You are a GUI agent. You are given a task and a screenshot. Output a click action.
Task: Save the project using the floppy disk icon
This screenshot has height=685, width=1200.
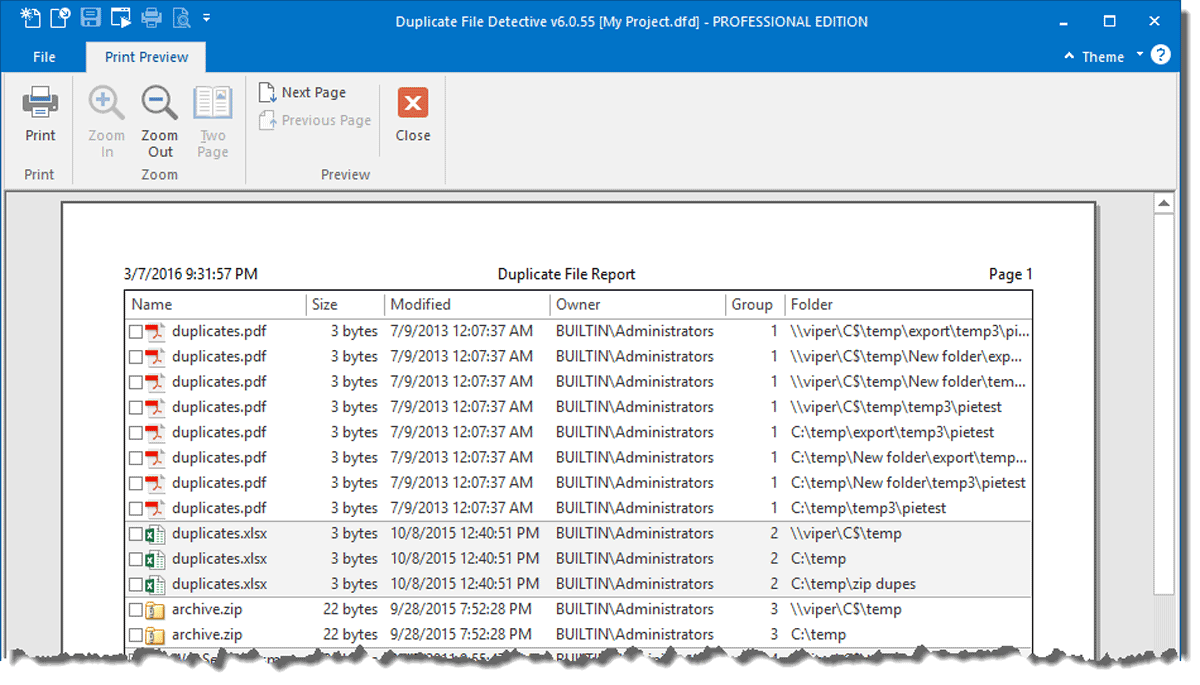pos(89,17)
